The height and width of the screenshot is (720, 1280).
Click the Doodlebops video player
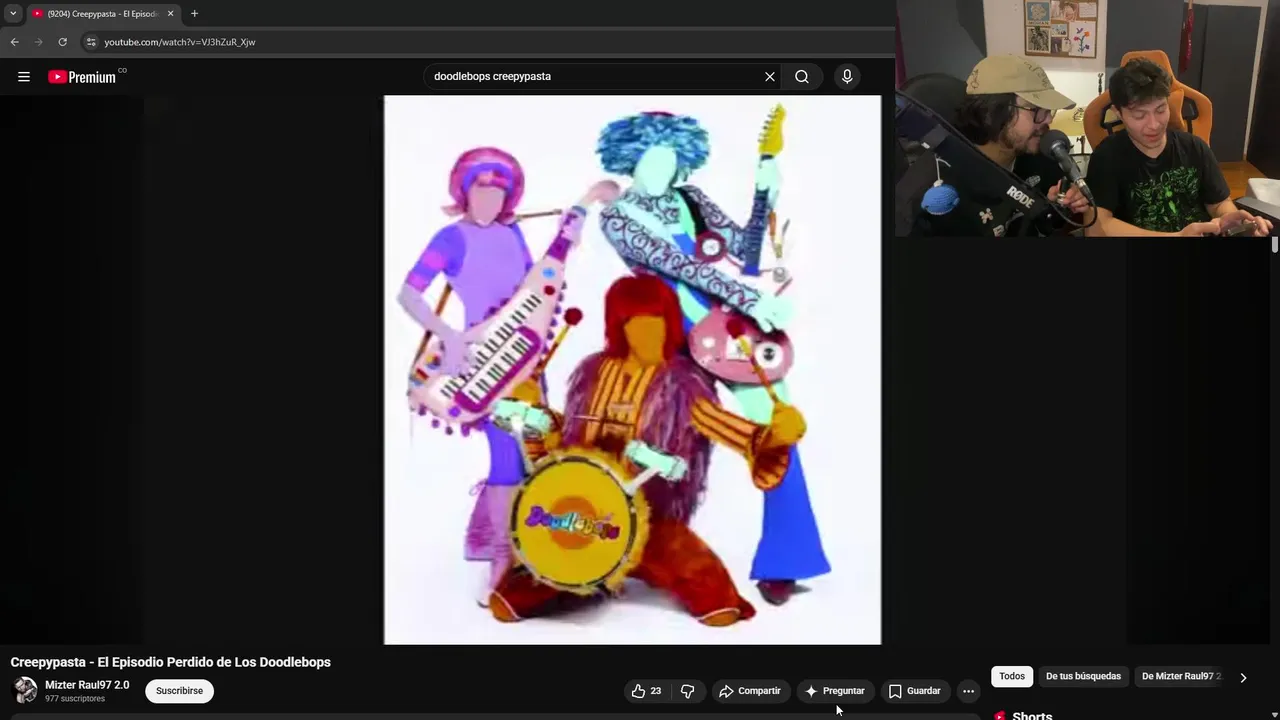[632, 370]
